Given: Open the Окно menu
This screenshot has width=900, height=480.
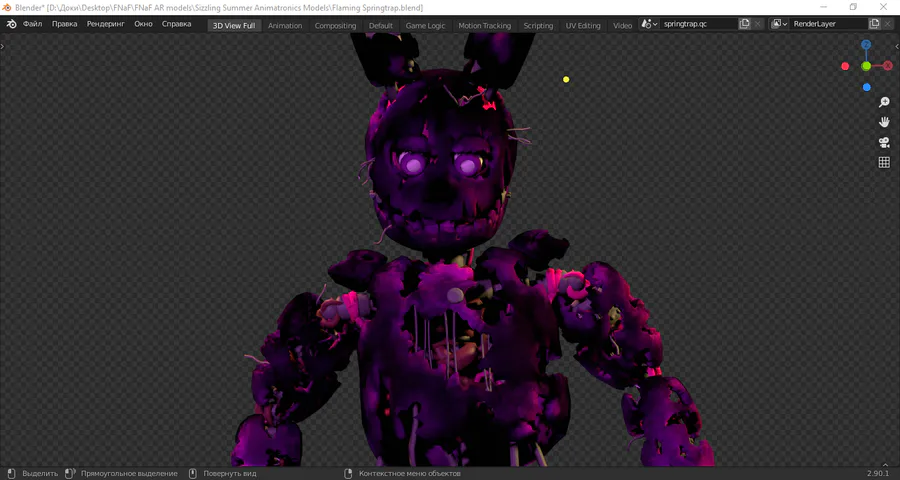Looking at the screenshot, I should pyautogui.click(x=143, y=24).
